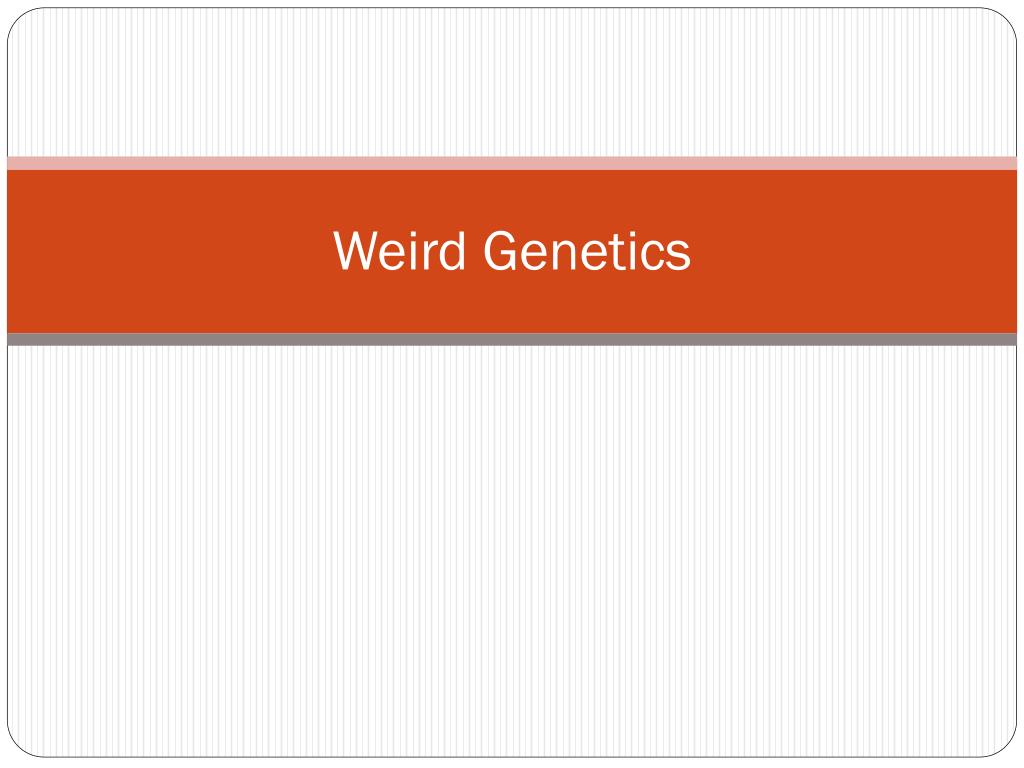The height and width of the screenshot is (768, 1024).
Task: Click the thin border along the slide's top edge
Action: (x=512, y=8)
